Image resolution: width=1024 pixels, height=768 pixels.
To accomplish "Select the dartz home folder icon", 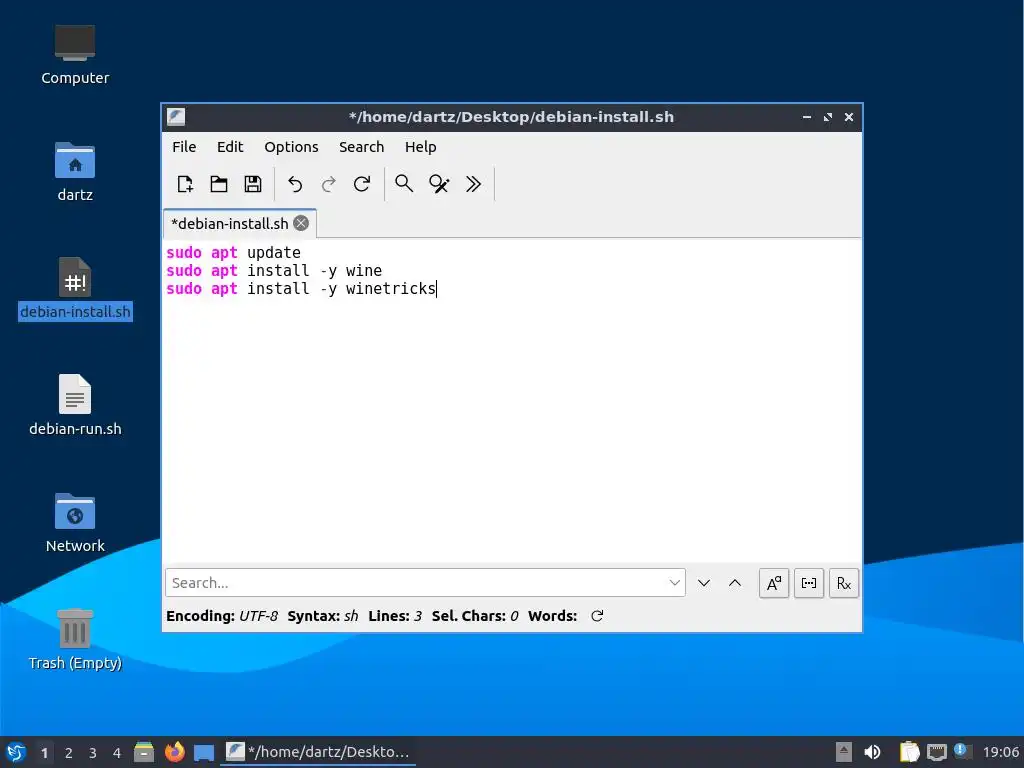I will [75, 172].
